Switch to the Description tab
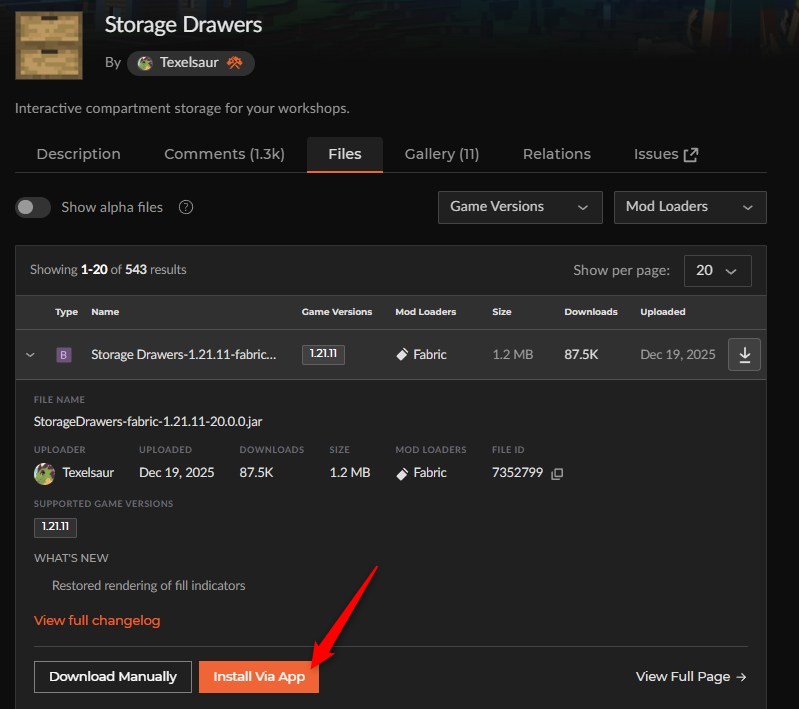799x709 pixels. [78, 154]
